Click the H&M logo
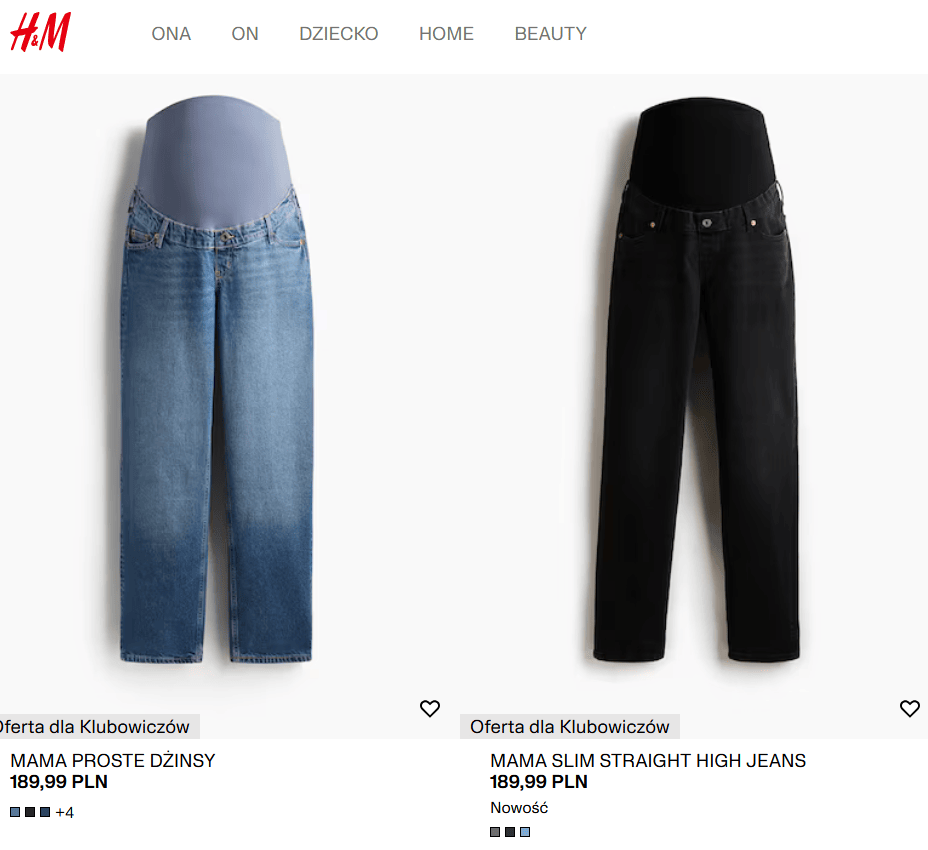Image resolution: width=928 pixels, height=850 pixels. 40,32
